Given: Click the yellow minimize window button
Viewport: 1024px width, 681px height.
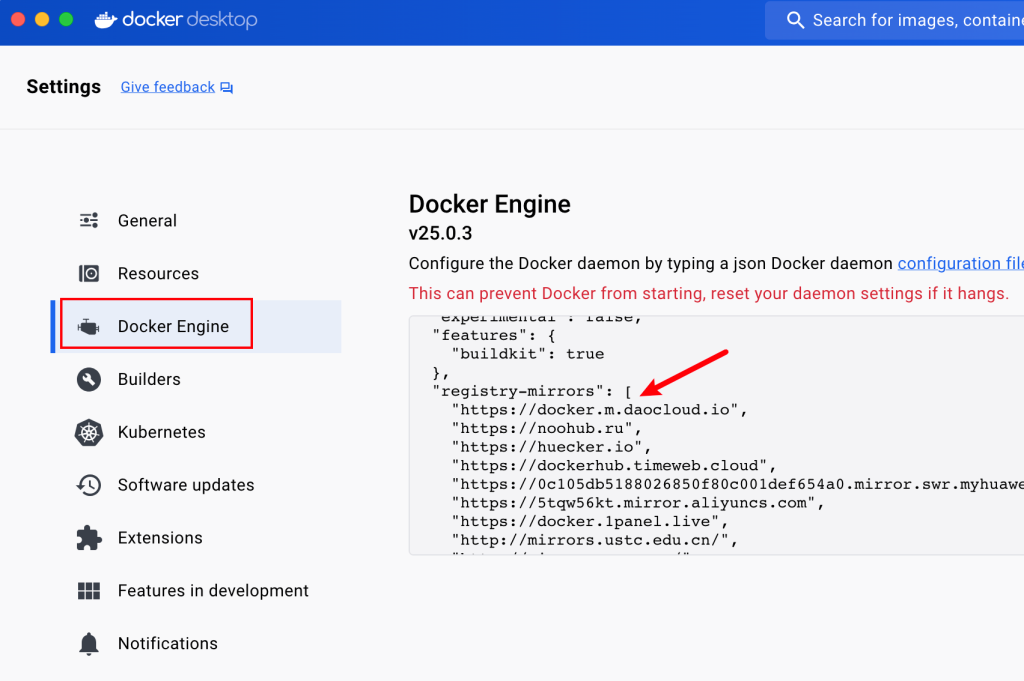Looking at the screenshot, I should coord(42,20).
